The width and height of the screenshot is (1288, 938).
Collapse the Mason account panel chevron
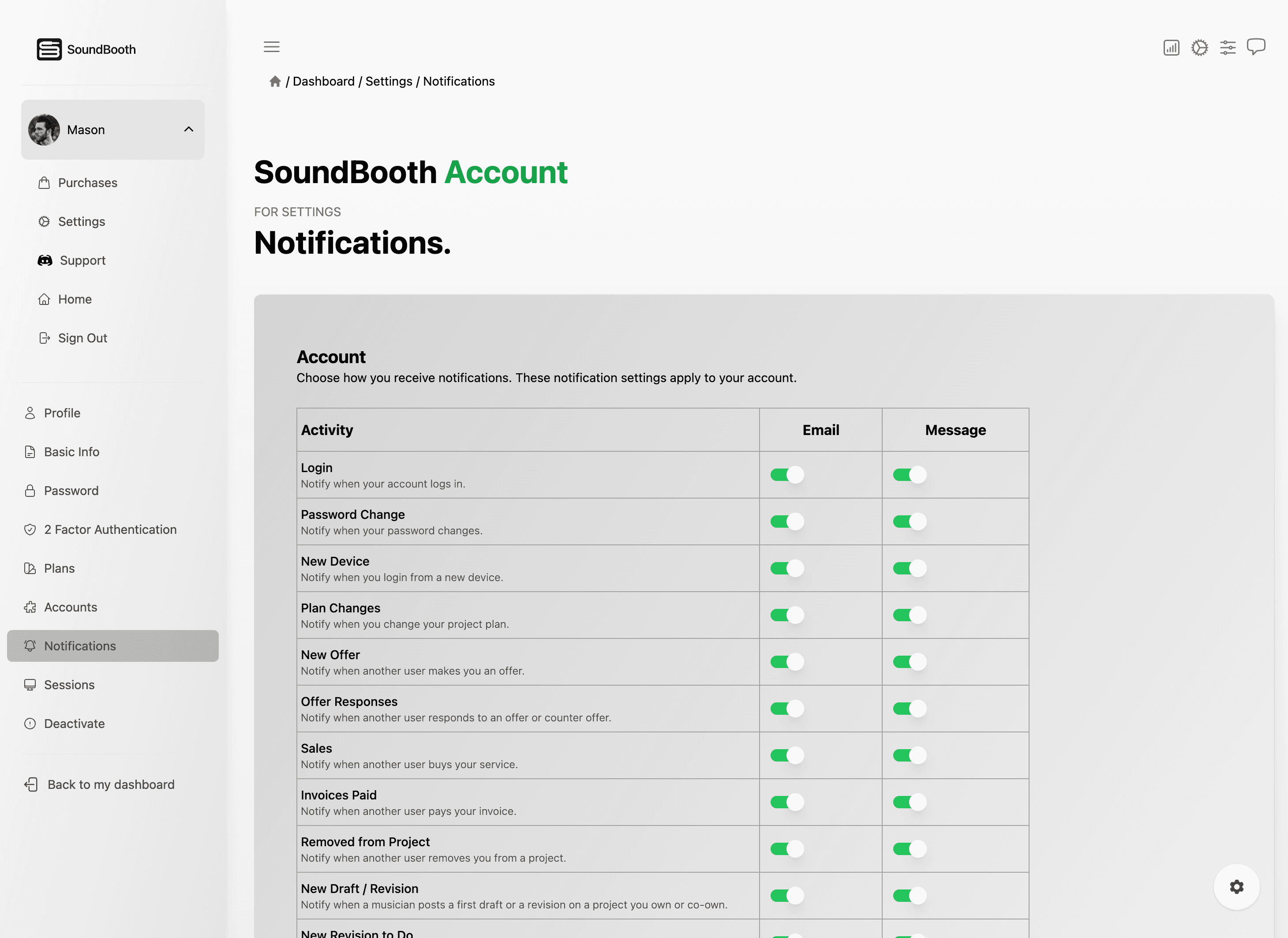(189, 129)
